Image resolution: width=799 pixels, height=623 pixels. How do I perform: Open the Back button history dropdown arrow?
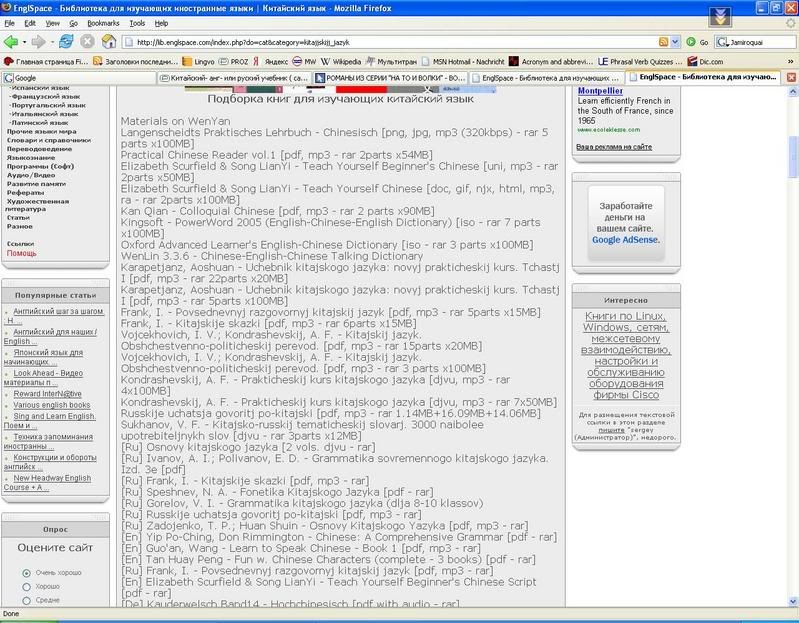23,42
